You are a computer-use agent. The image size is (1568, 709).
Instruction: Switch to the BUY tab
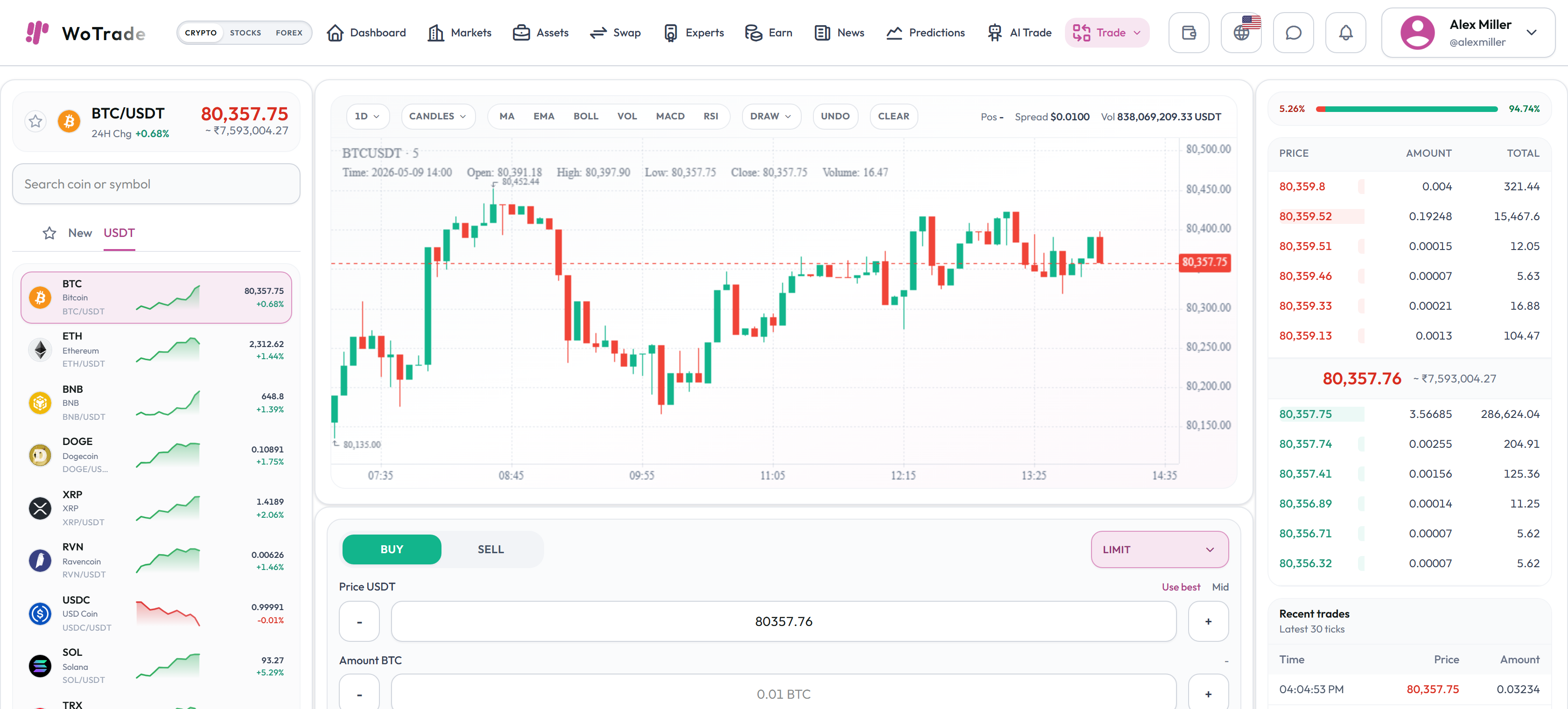click(392, 549)
